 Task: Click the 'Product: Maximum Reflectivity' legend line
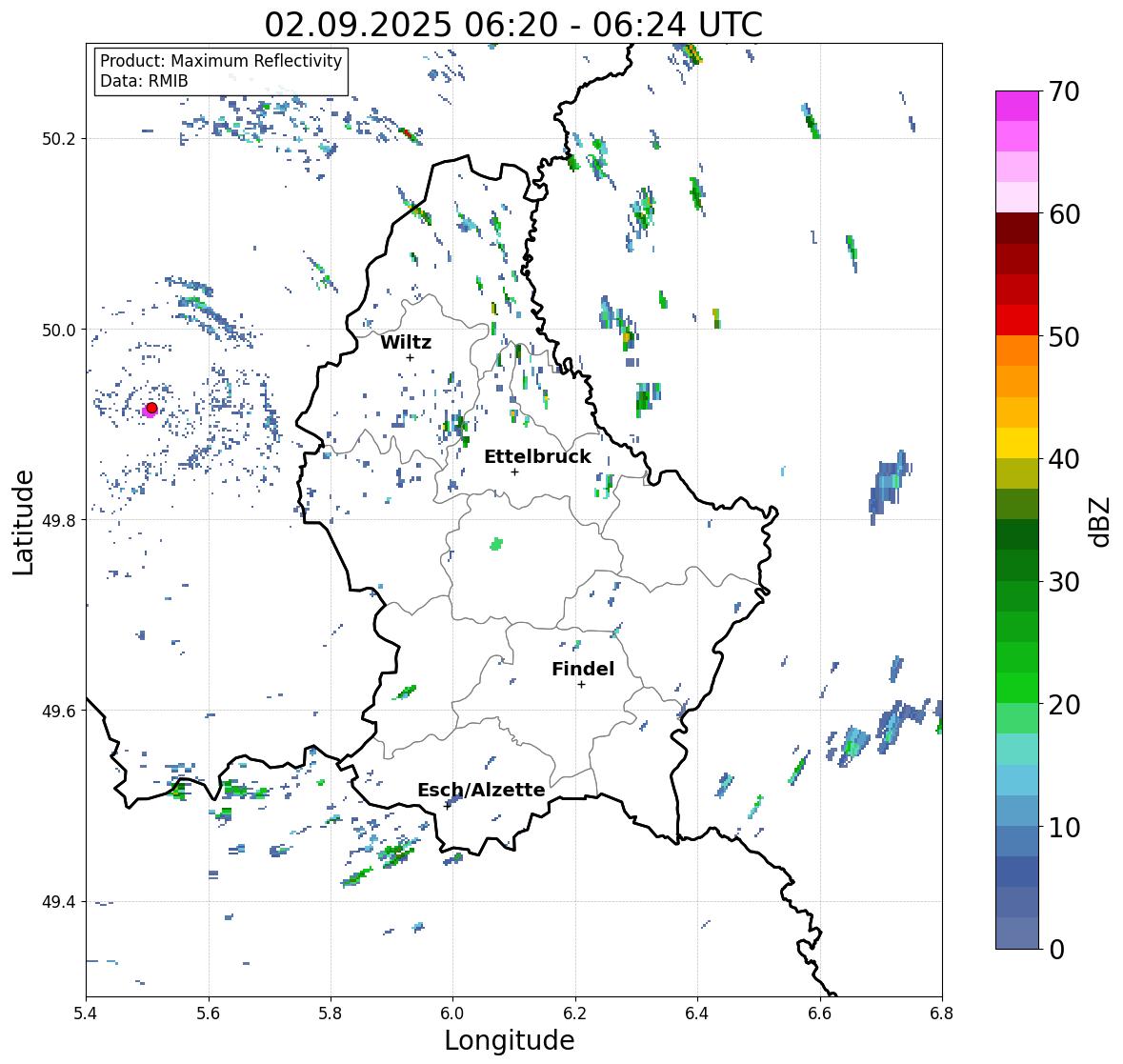[221, 61]
